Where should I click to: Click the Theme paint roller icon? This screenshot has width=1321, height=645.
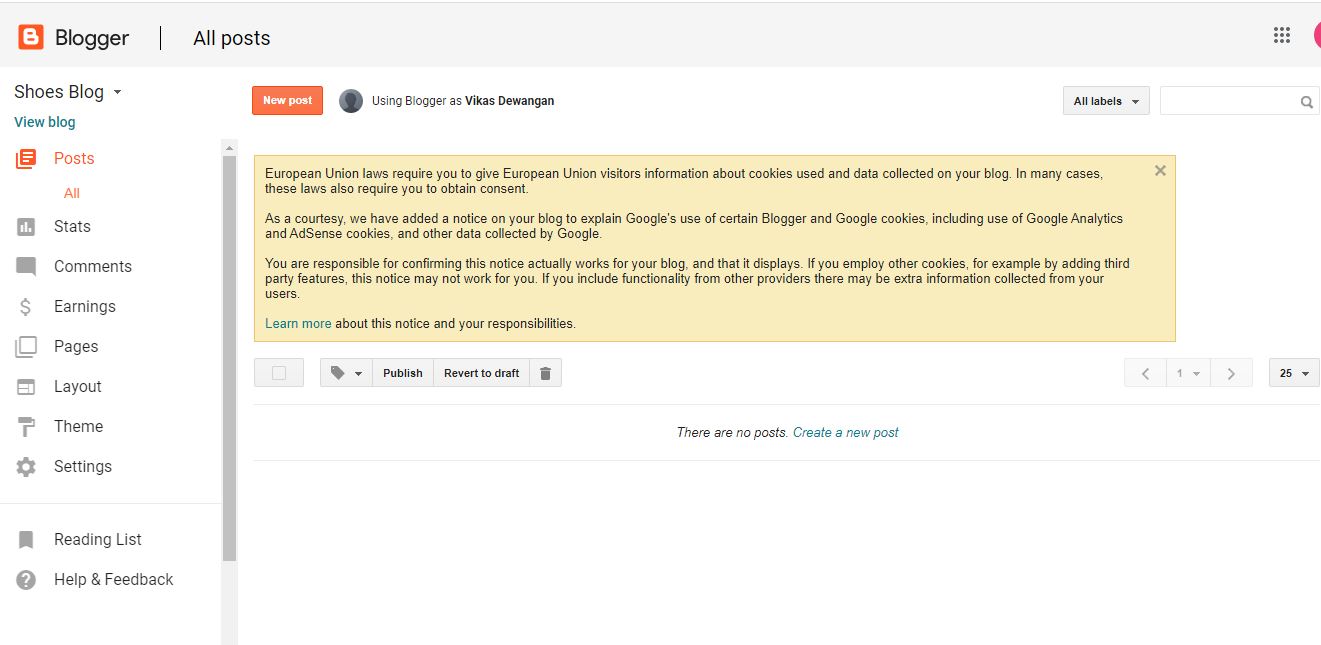click(x=26, y=427)
